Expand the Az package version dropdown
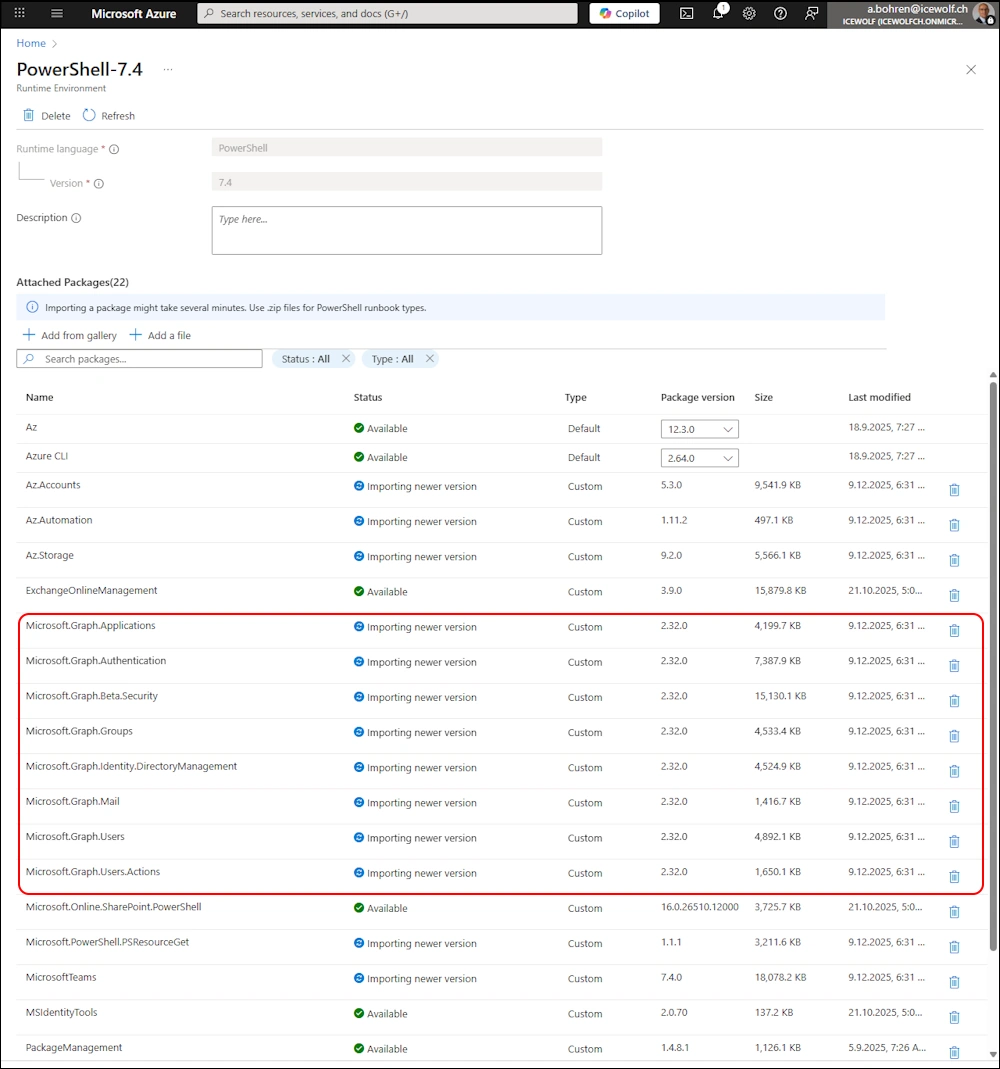Viewport: 1000px width, 1069px height. point(699,429)
